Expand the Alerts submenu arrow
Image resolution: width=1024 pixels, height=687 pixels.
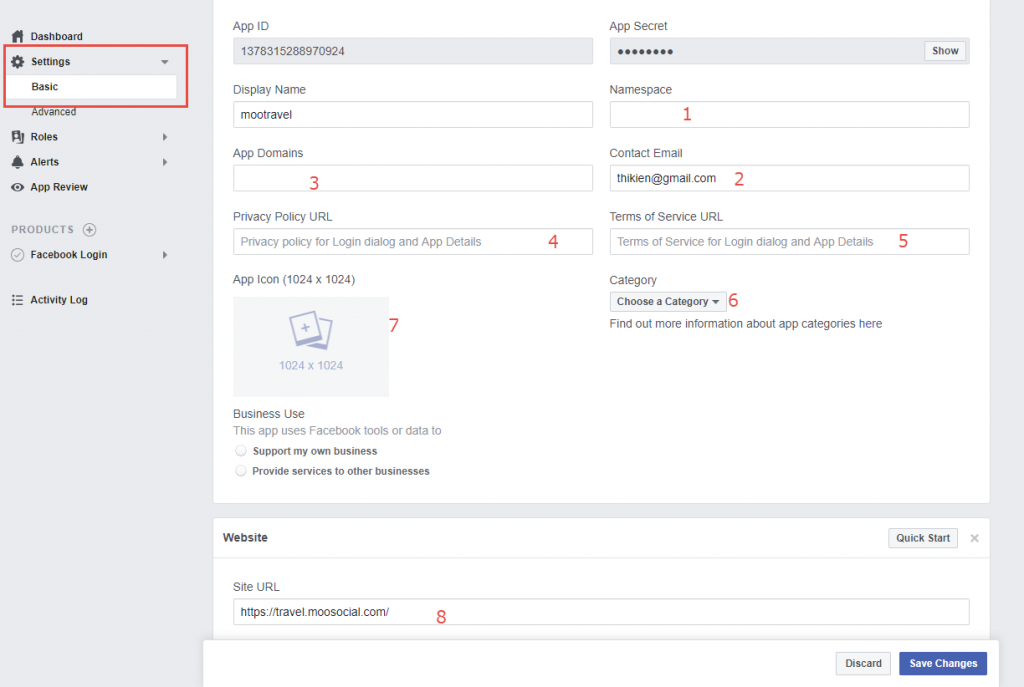165,161
